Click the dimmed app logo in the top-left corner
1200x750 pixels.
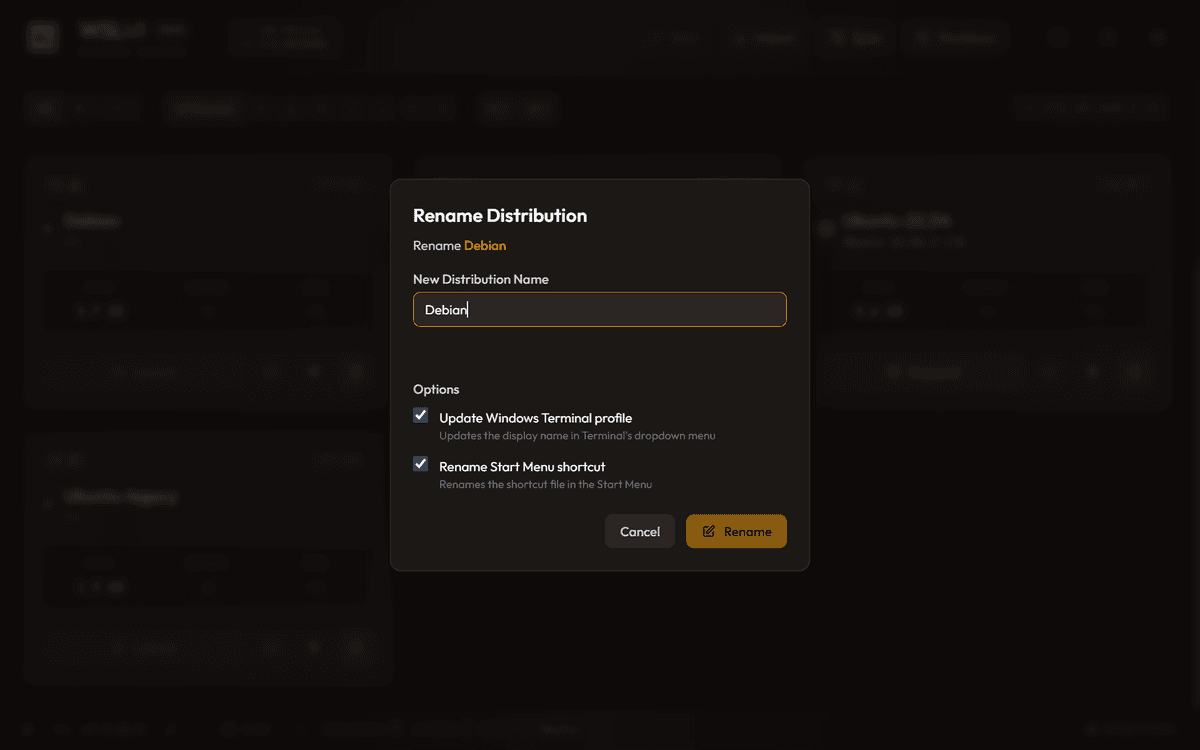[x=43, y=38]
